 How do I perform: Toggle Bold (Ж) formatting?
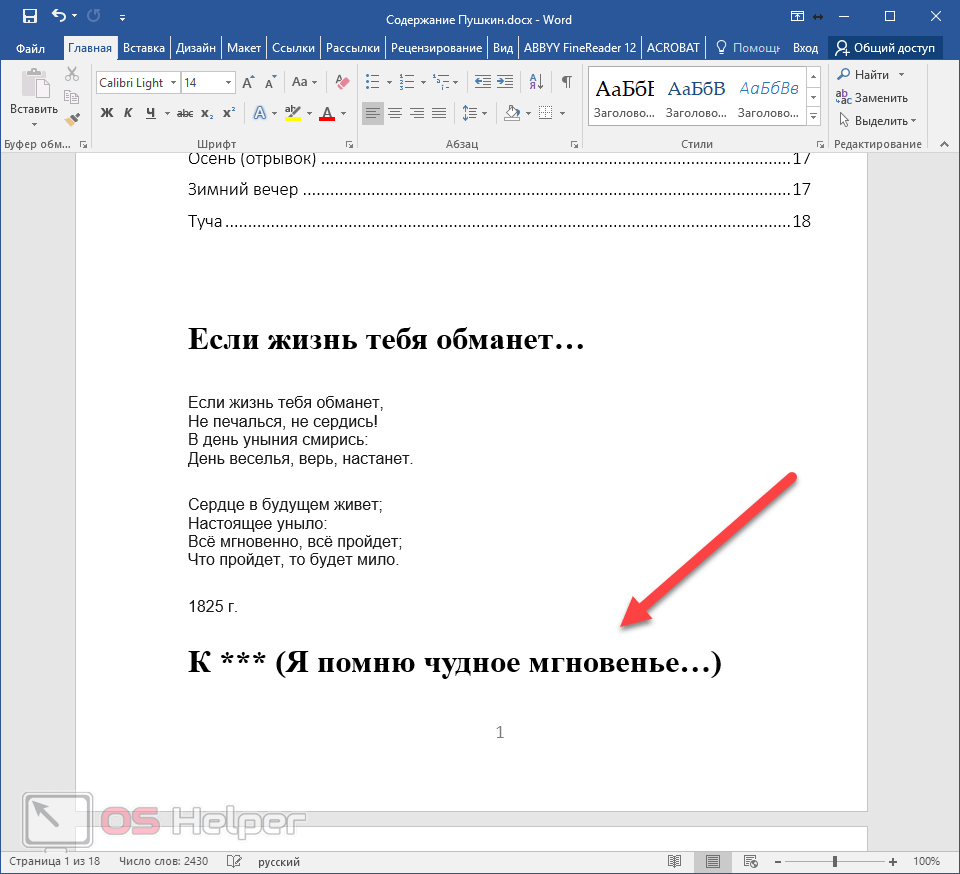pos(107,113)
